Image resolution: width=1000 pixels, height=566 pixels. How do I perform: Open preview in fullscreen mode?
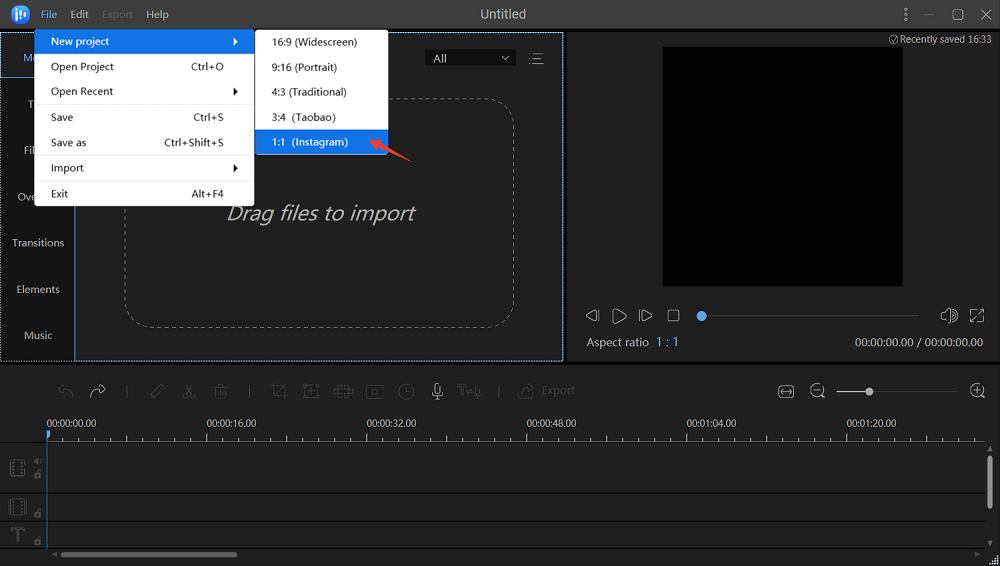point(977,315)
